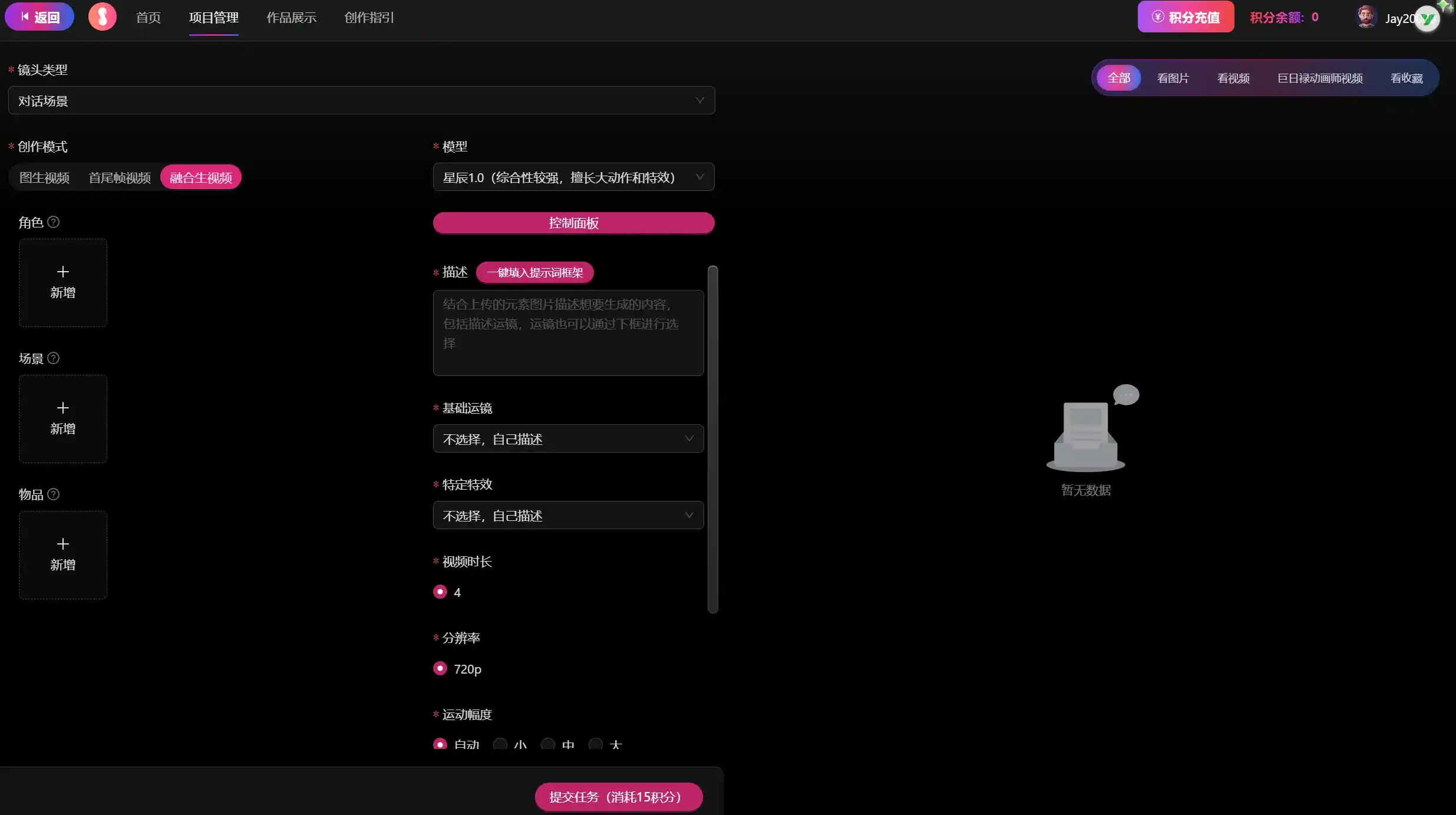This screenshot has height=815, width=1456.
Task: Click the 积分充值 recharge button
Action: pos(1186,17)
